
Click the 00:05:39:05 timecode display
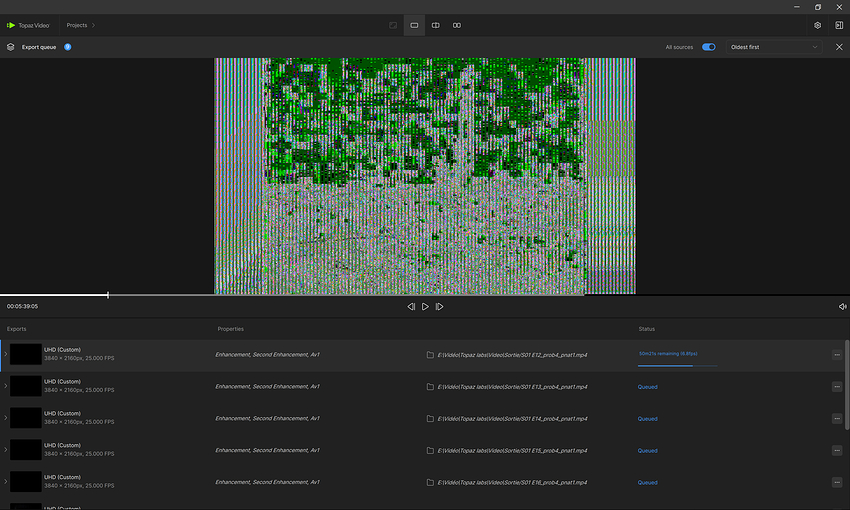click(22, 306)
